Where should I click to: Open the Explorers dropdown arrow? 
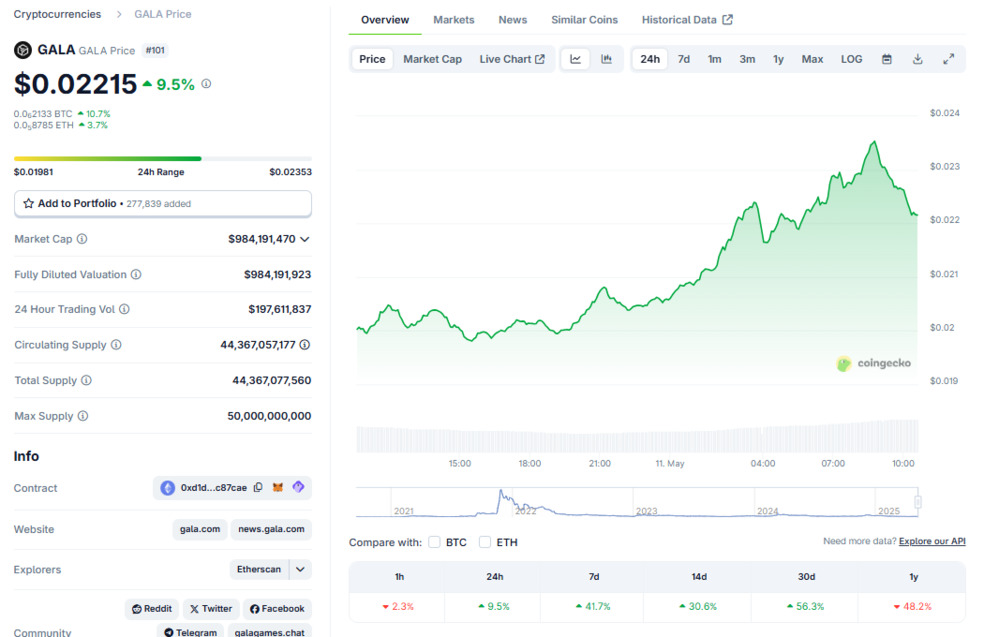300,569
